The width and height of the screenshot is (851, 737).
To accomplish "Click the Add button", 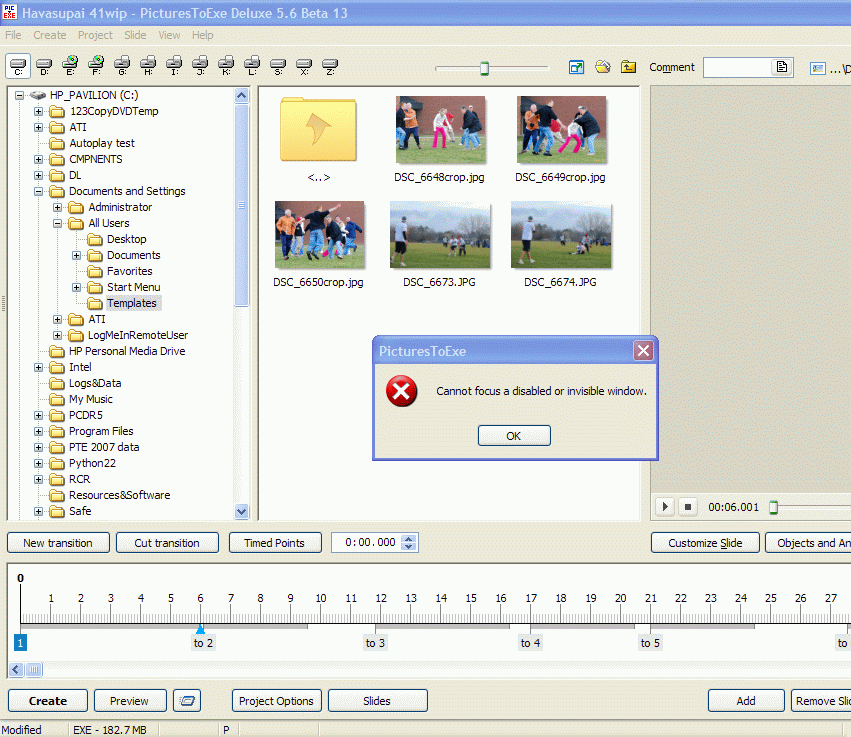I will click(x=746, y=701).
